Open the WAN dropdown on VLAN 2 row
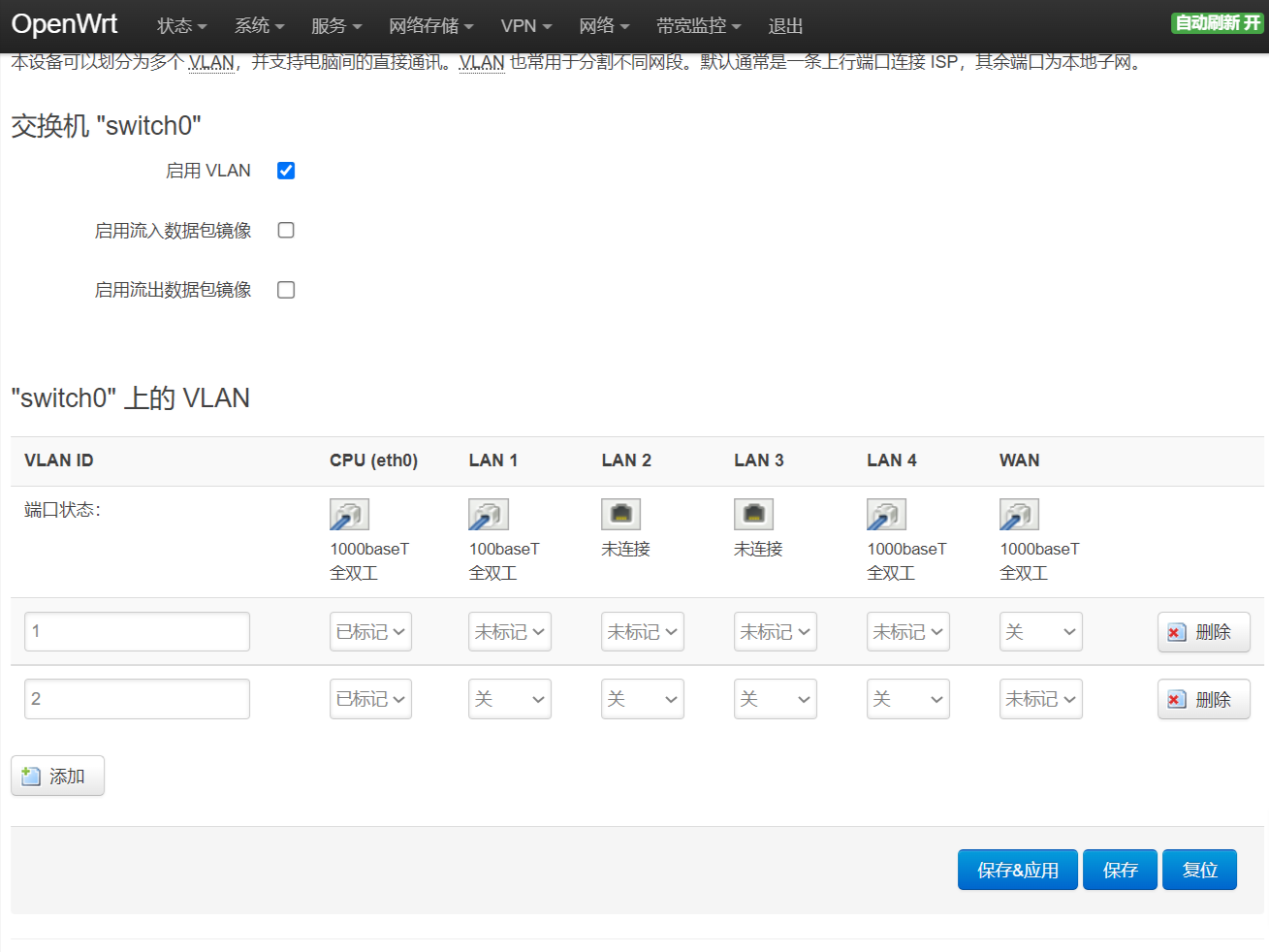This screenshot has width=1269, height=952. 1040,698
